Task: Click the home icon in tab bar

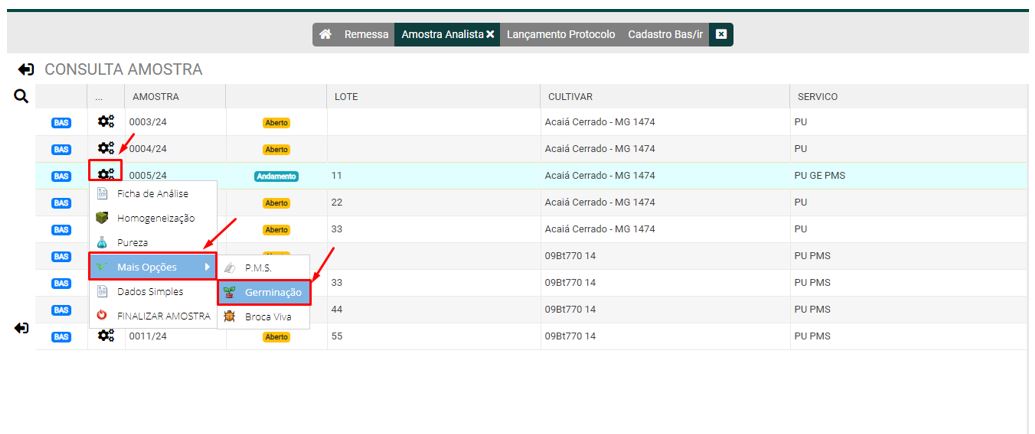Action: pos(325,35)
